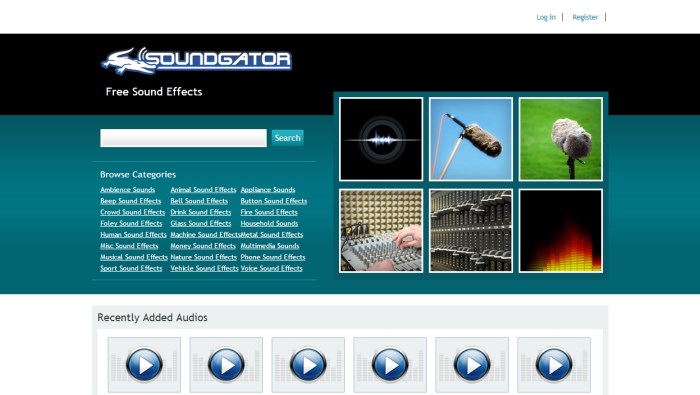Play the sixth recently added audio

coord(554,365)
